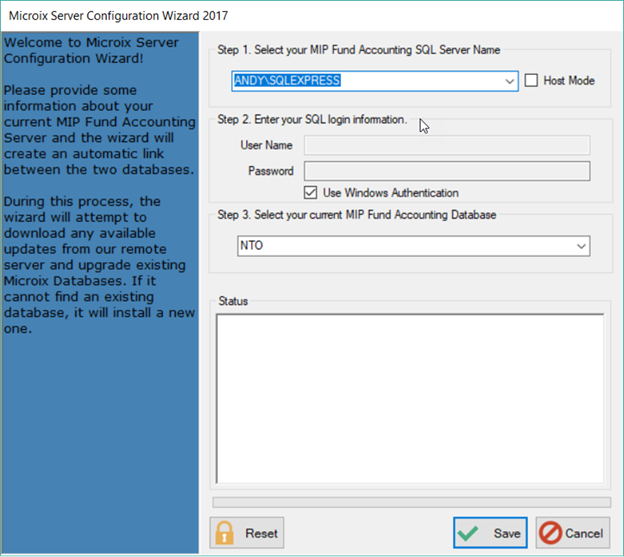The height and width of the screenshot is (557, 624).
Task: Open the MIP Fund Accounting Database dropdown arrow
Action: [x=581, y=245]
